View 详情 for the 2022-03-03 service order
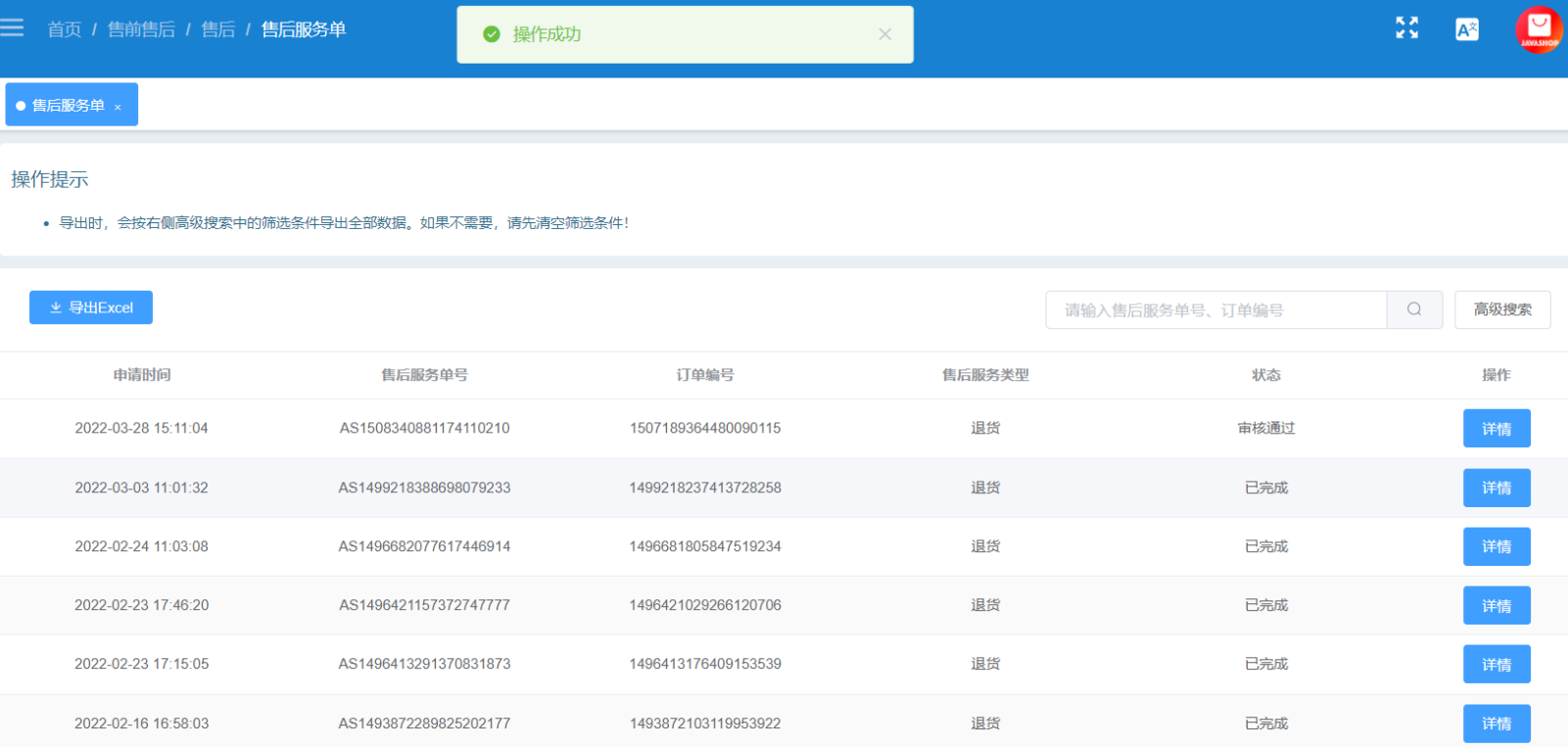 1497,488
